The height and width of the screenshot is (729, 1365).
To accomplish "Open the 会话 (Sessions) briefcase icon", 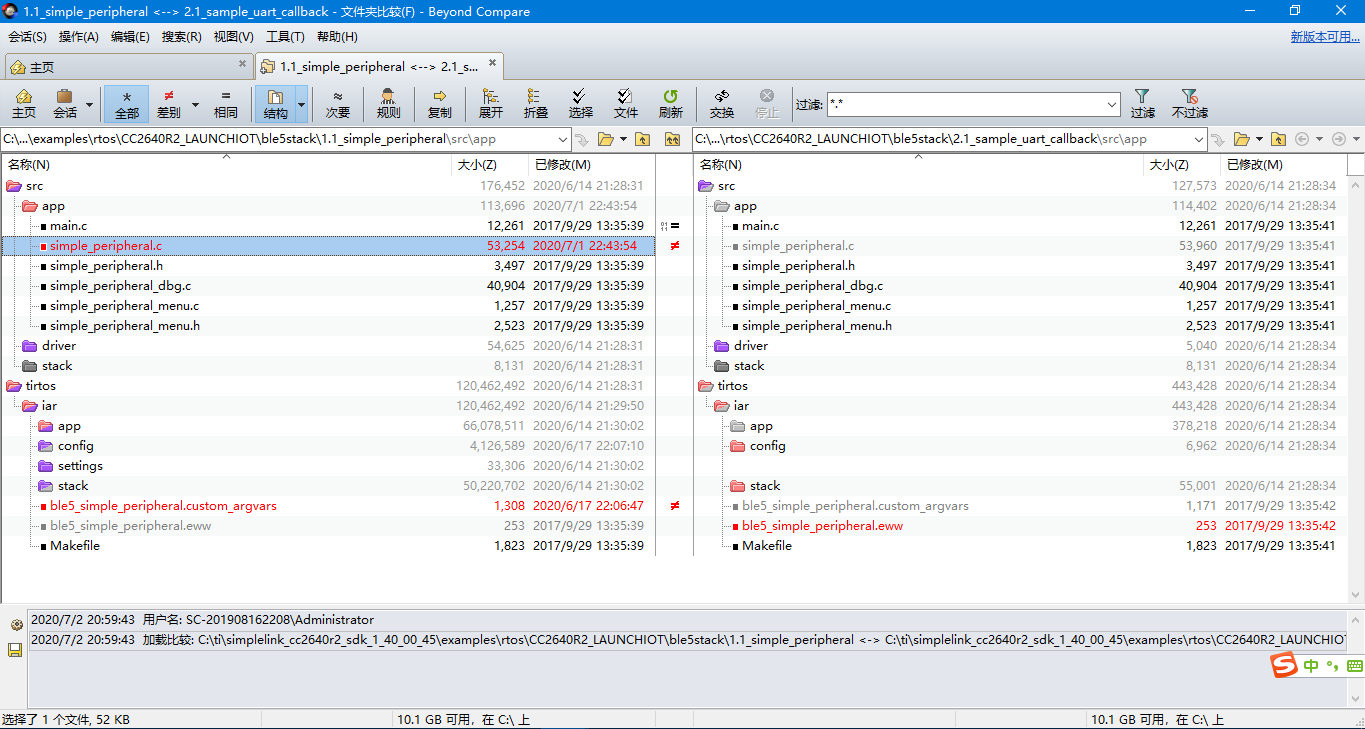I will point(65,104).
